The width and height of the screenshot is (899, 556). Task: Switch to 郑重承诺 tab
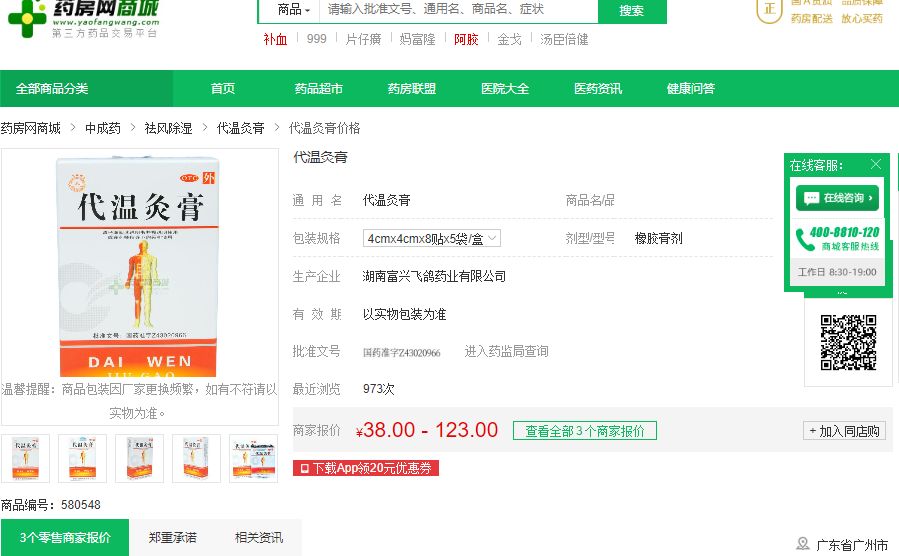(173, 538)
